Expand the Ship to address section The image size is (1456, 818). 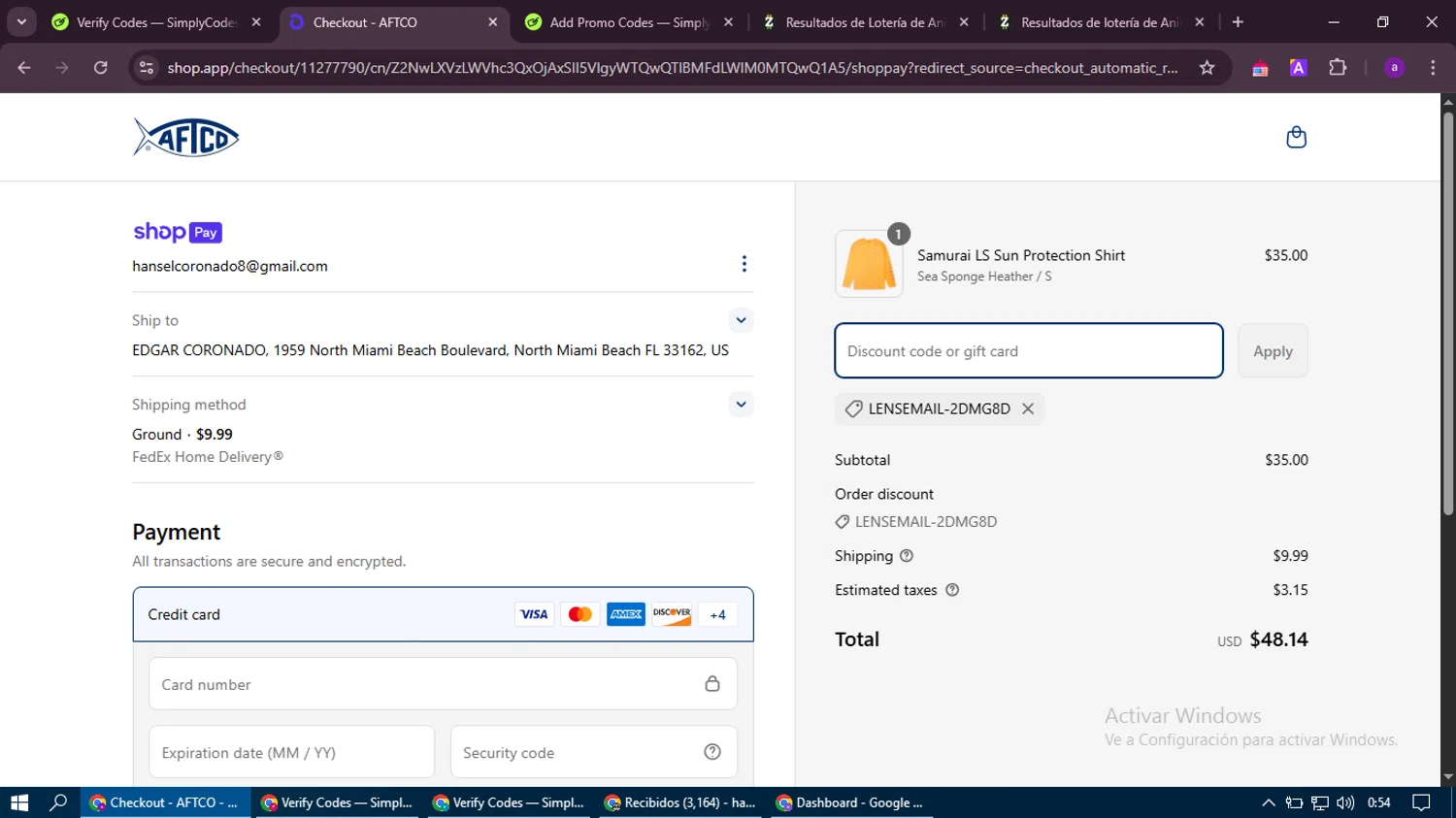[x=741, y=320]
